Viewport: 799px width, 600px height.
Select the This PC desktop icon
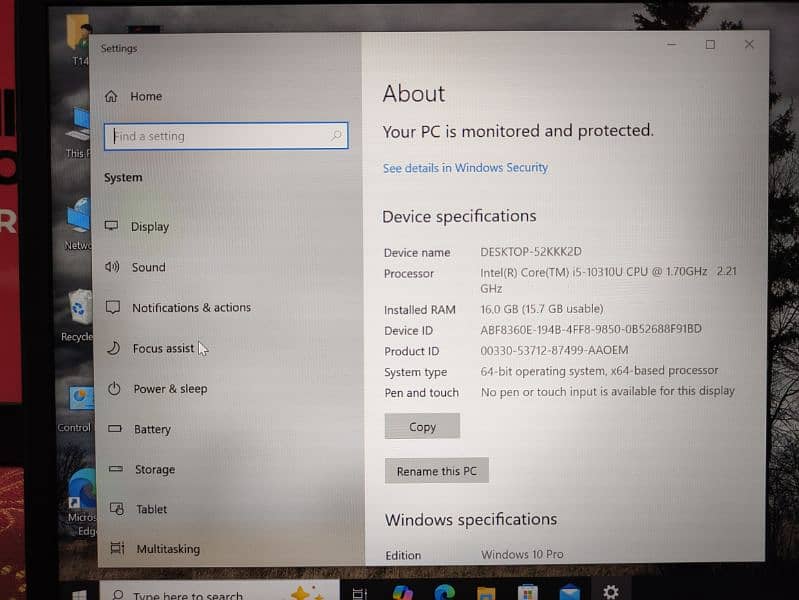[78, 133]
